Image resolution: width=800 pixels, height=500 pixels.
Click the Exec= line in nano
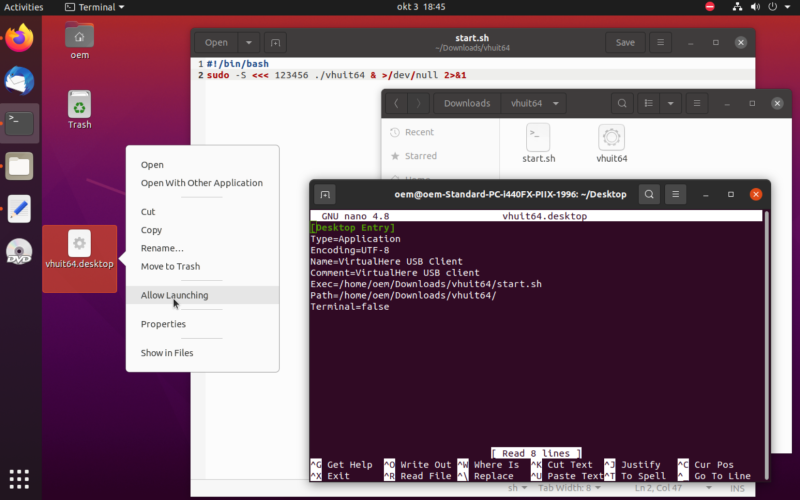coord(426,284)
